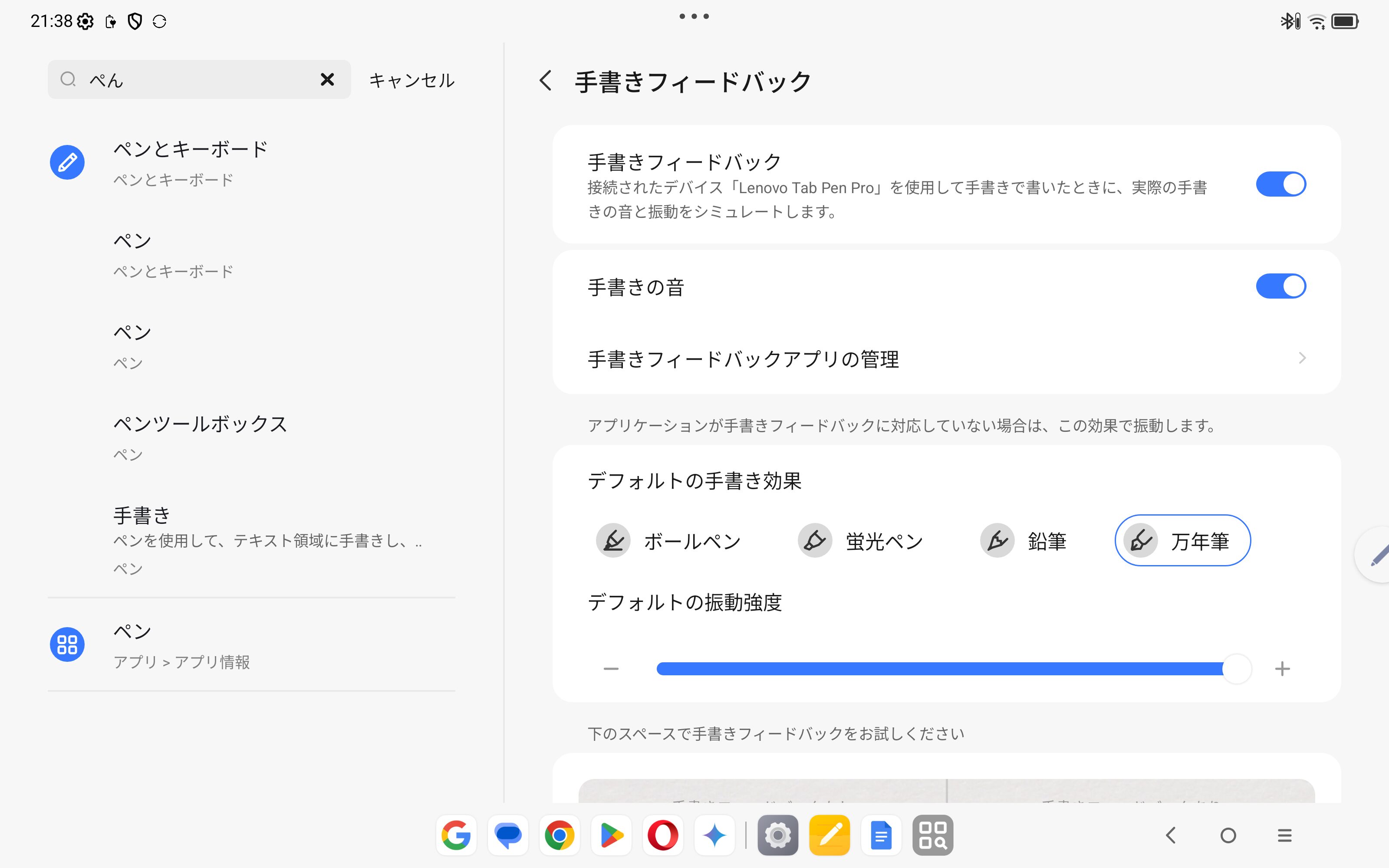Open the yellow Notes app icon
This screenshot has height=868, width=1389.
(x=829, y=835)
